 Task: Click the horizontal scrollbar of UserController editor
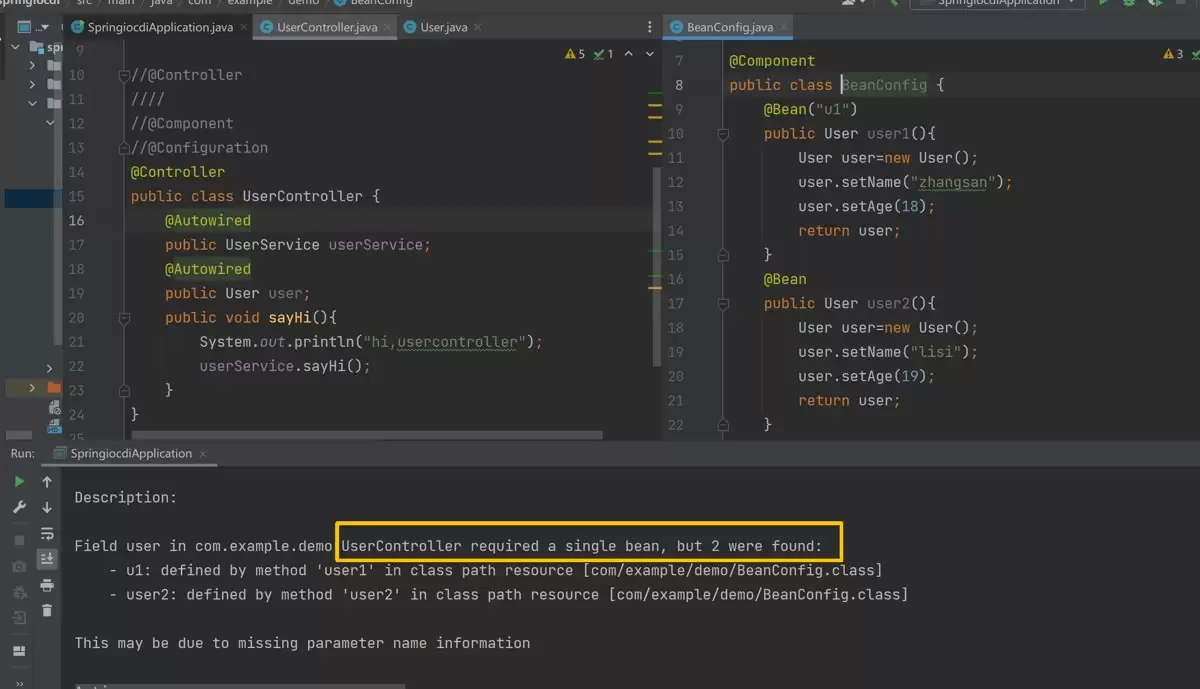point(367,435)
